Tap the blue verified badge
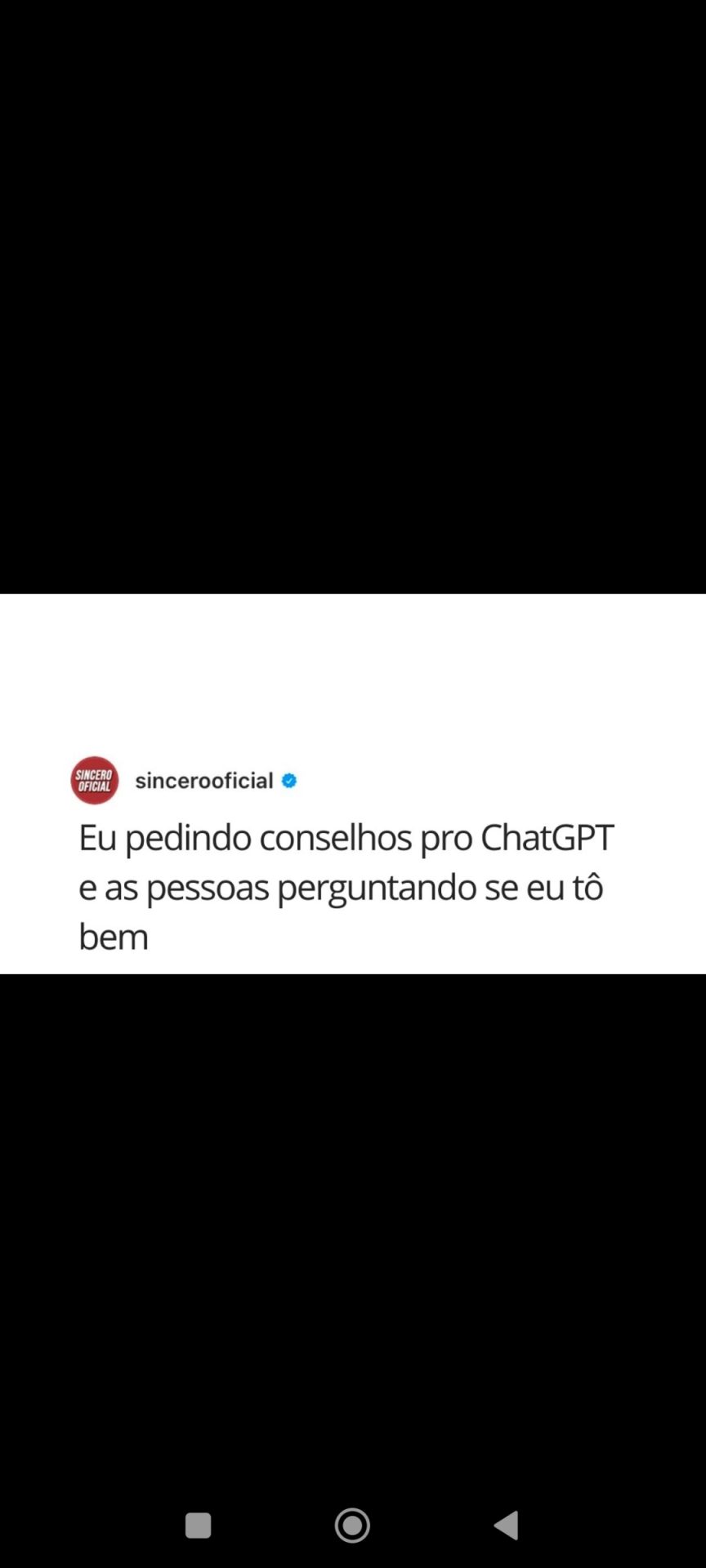This screenshot has height=1568, width=706. (x=289, y=781)
